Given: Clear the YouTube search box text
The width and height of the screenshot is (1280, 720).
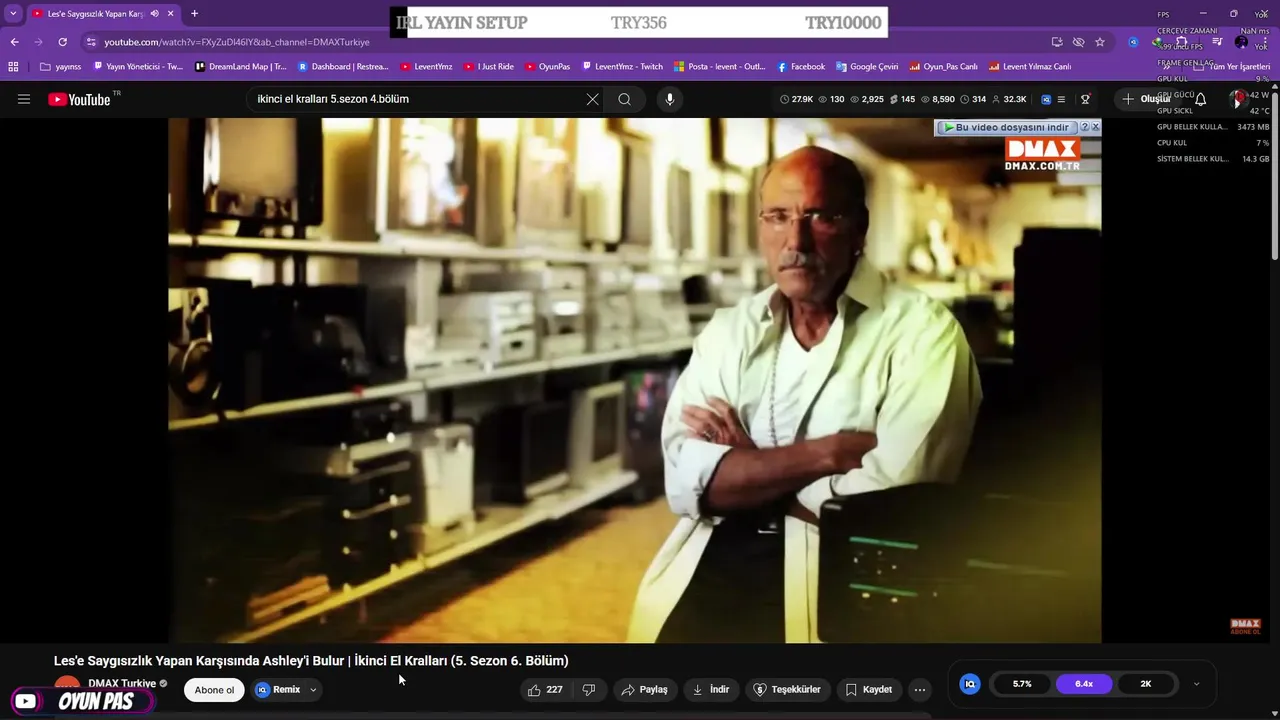Looking at the screenshot, I should 592,99.
